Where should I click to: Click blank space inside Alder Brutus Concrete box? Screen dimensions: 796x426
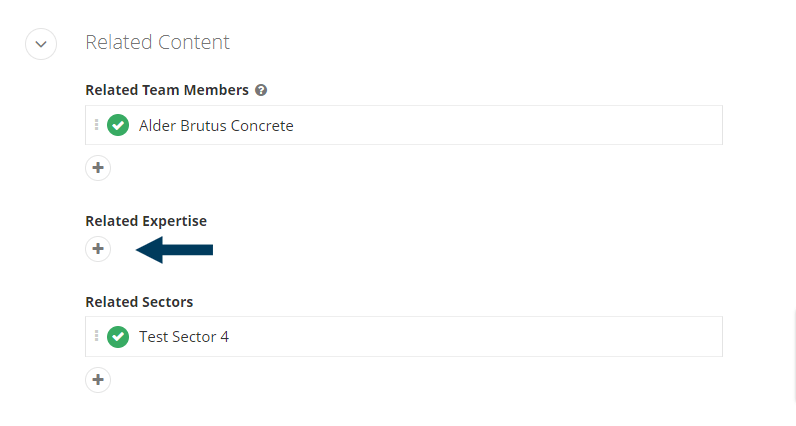click(x=508, y=125)
